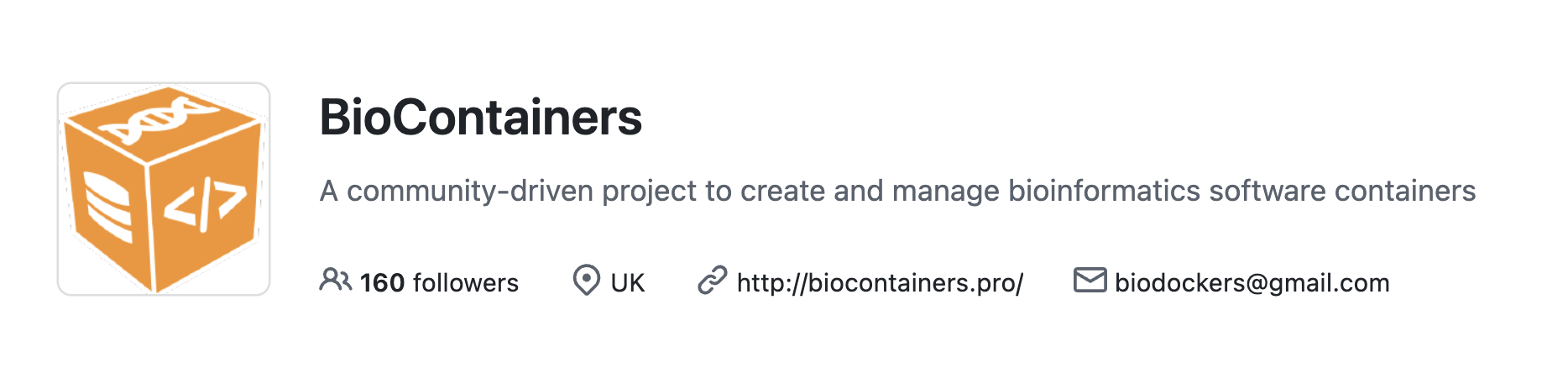The image size is (1568, 368).
Task: Click the code brackets symbol on logo
Action: (x=205, y=204)
